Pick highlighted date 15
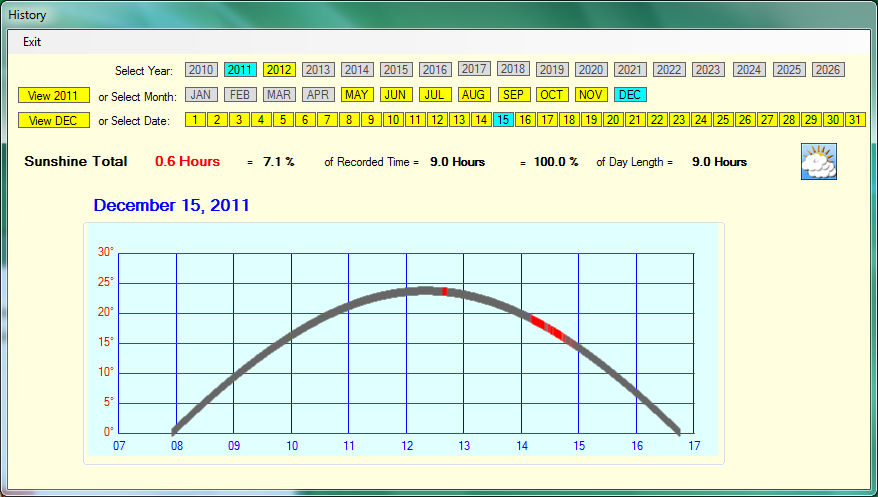The image size is (878, 497). click(503, 119)
